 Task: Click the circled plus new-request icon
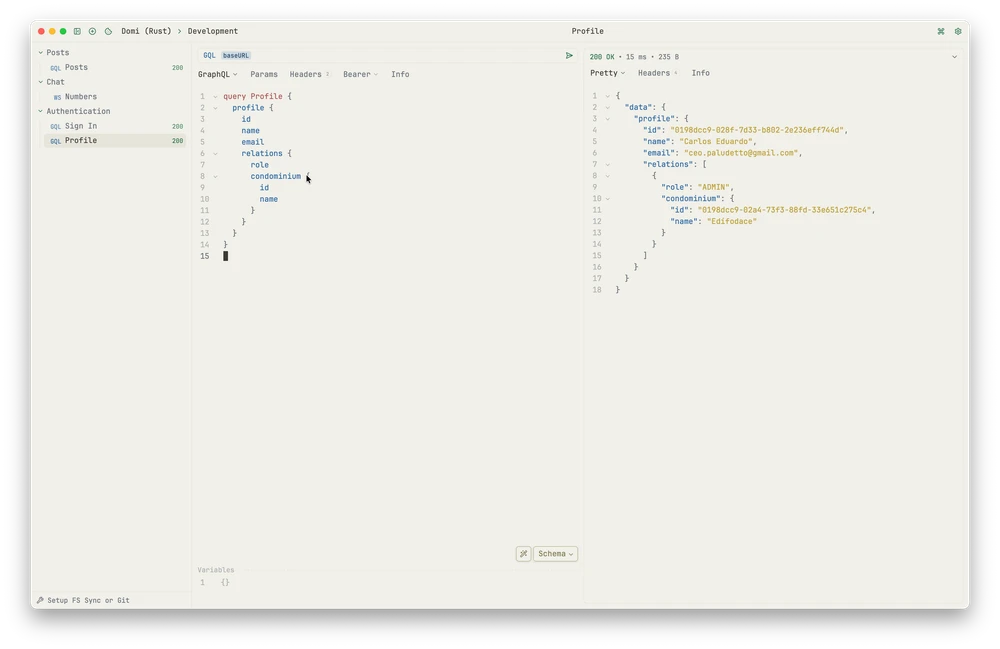pos(92,31)
